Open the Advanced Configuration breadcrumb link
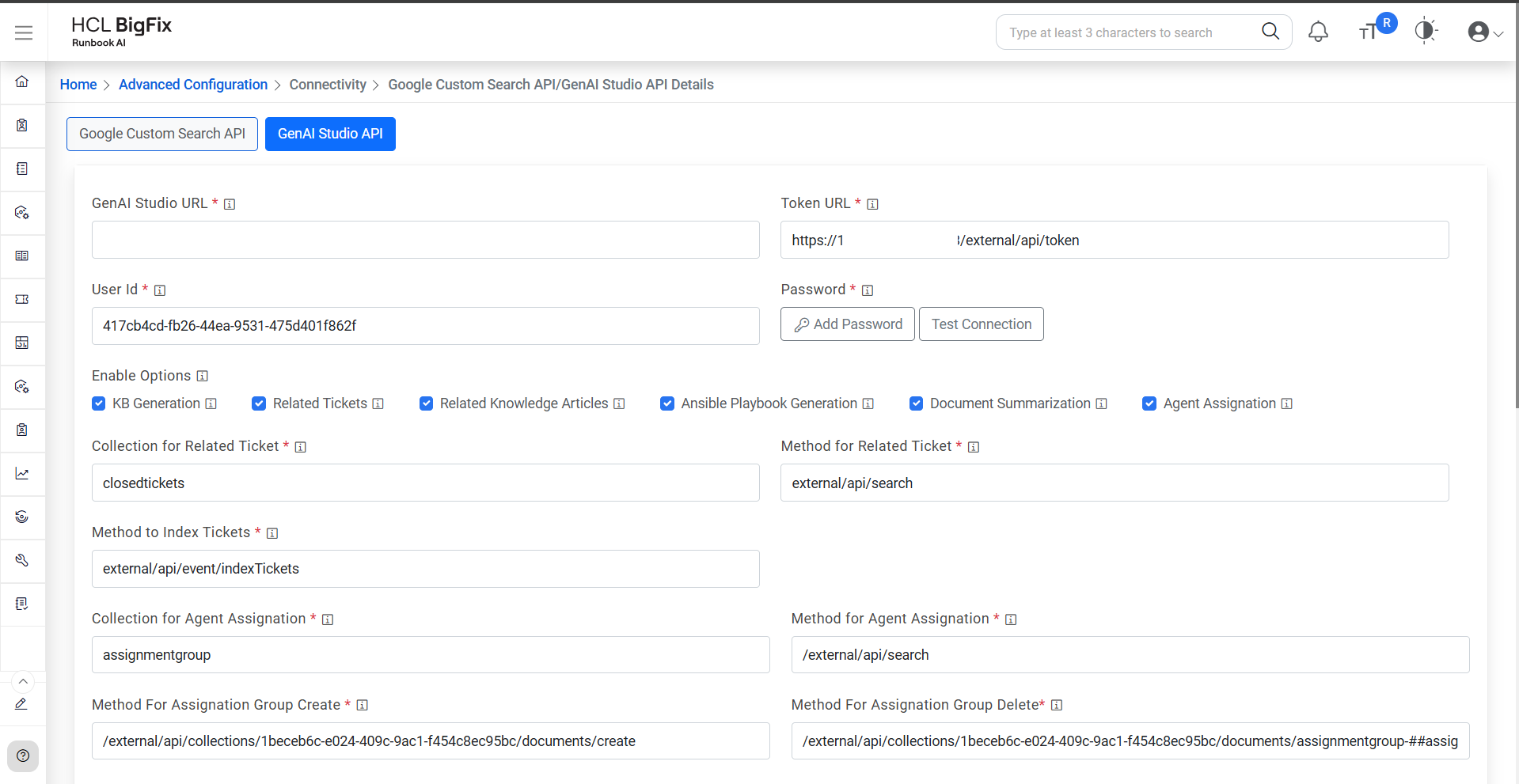The image size is (1519, 784). tap(193, 85)
